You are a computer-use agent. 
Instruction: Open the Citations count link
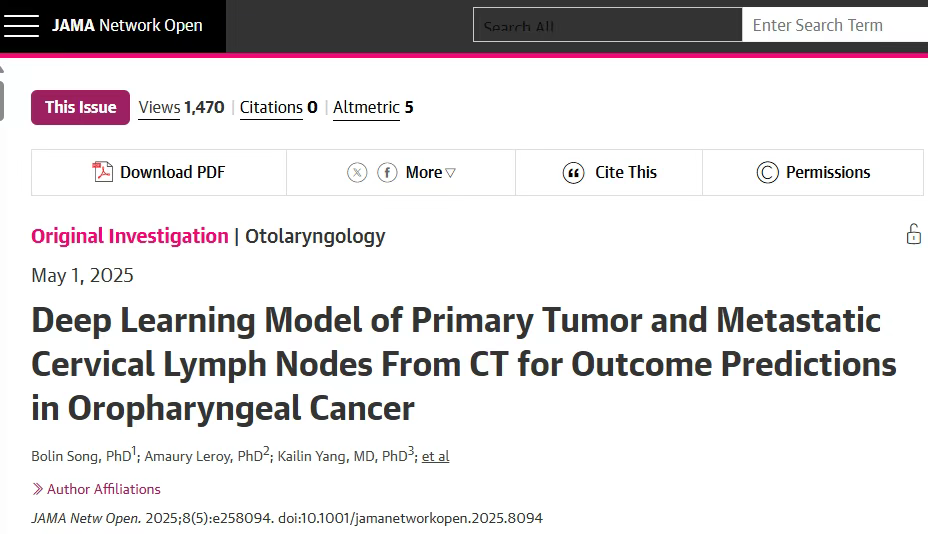(x=279, y=108)
